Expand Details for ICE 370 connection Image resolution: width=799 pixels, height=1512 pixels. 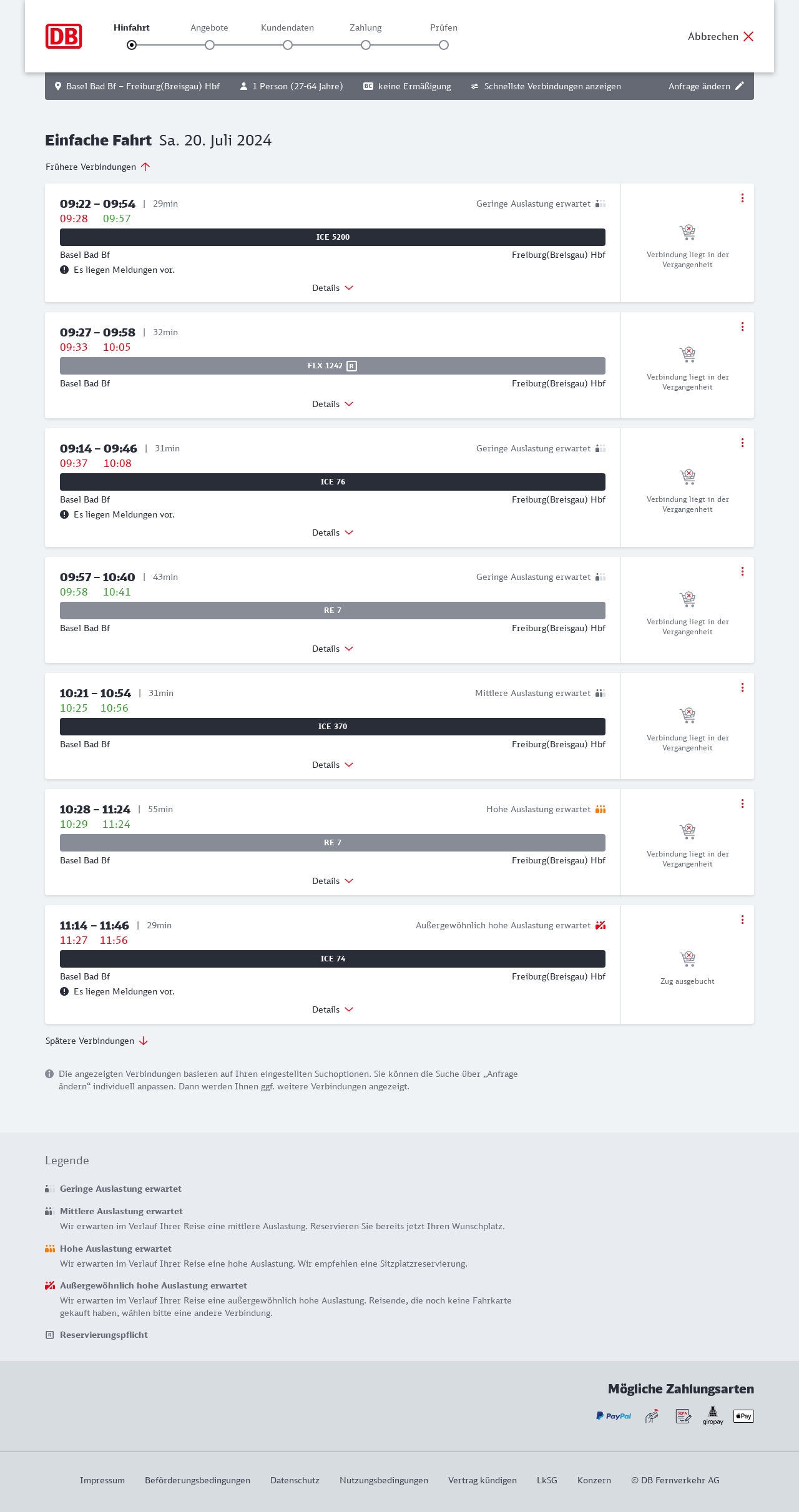[333, 765]
